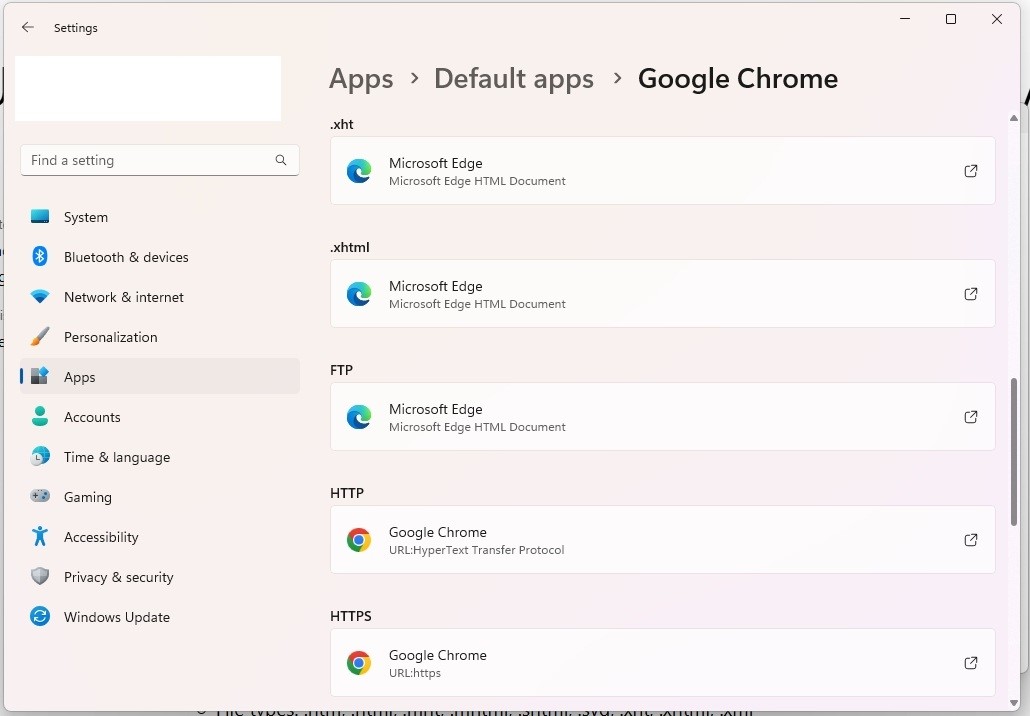Click the Accounts person icon
This screenshot has width=1030, height=716.
[x=40, y=416]
